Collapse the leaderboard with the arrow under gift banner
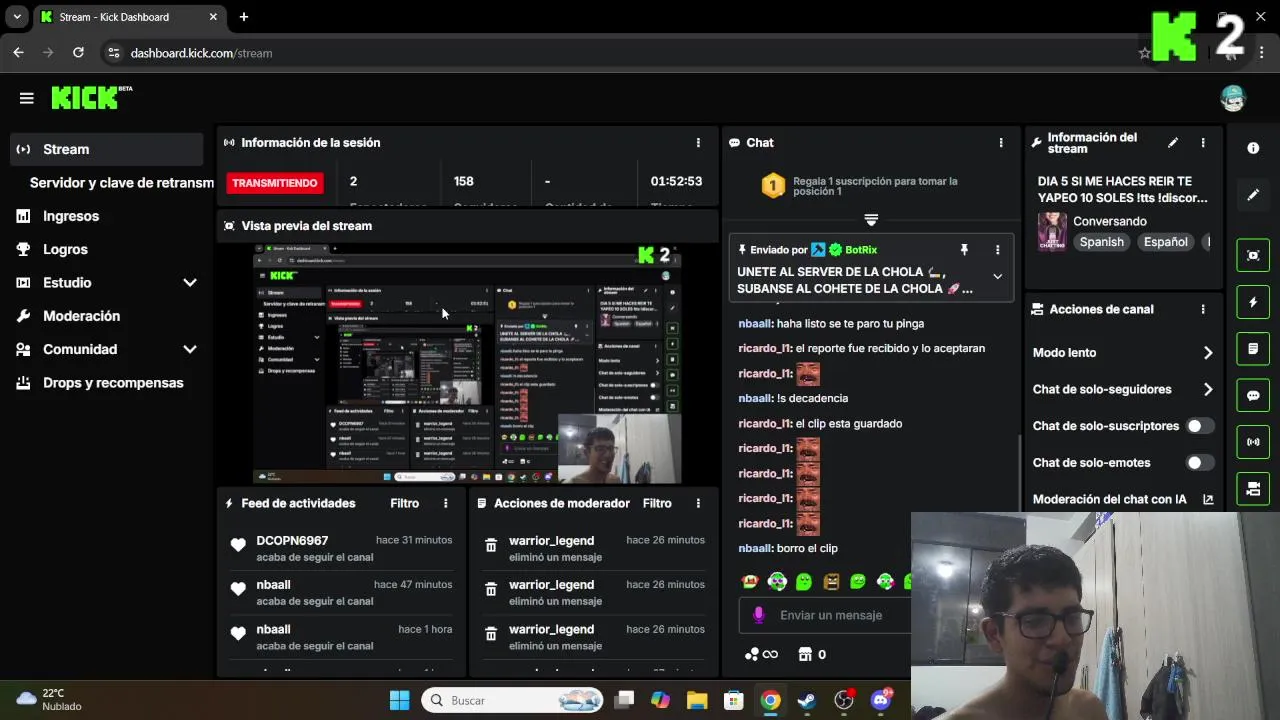 pyautogui.click(x=871, y=219)
